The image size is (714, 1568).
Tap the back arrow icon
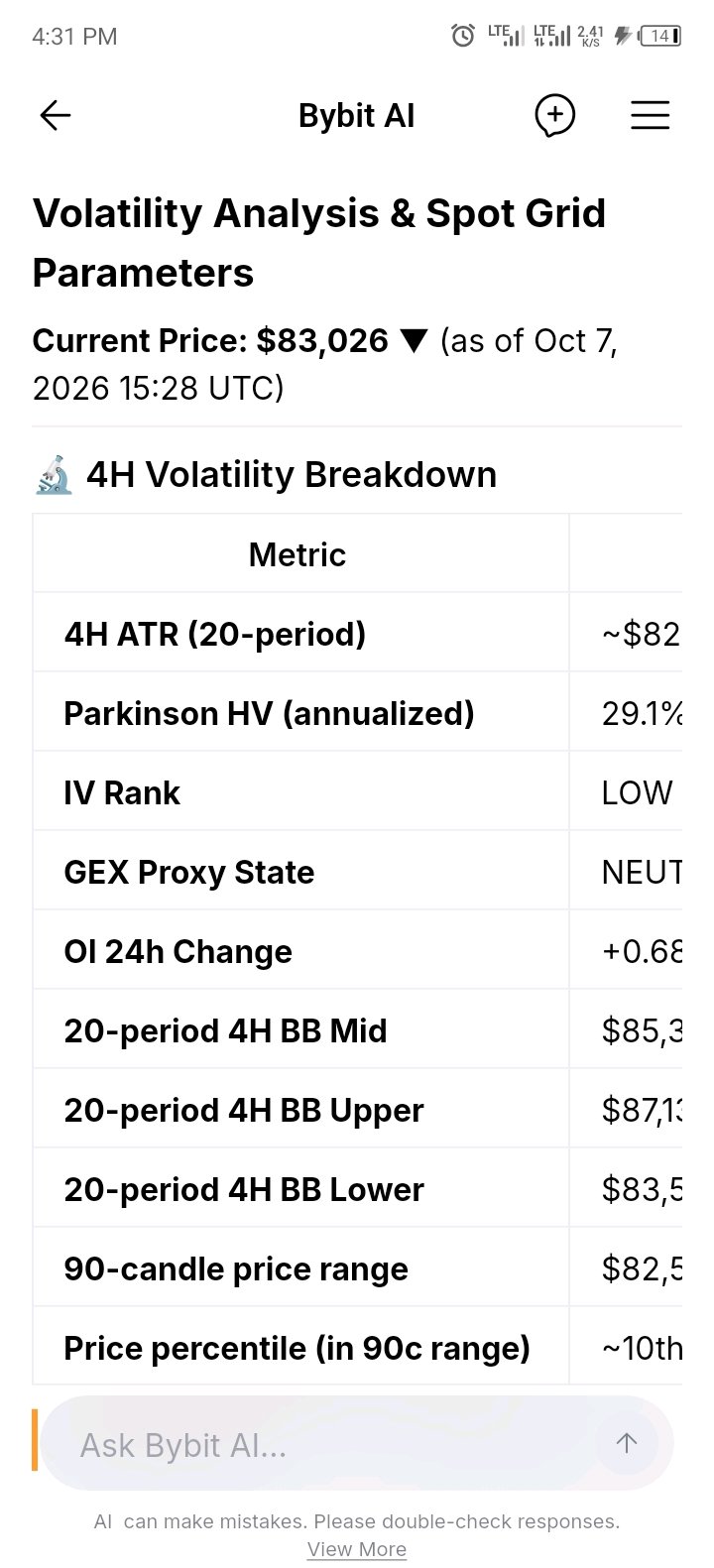[56, 116]
